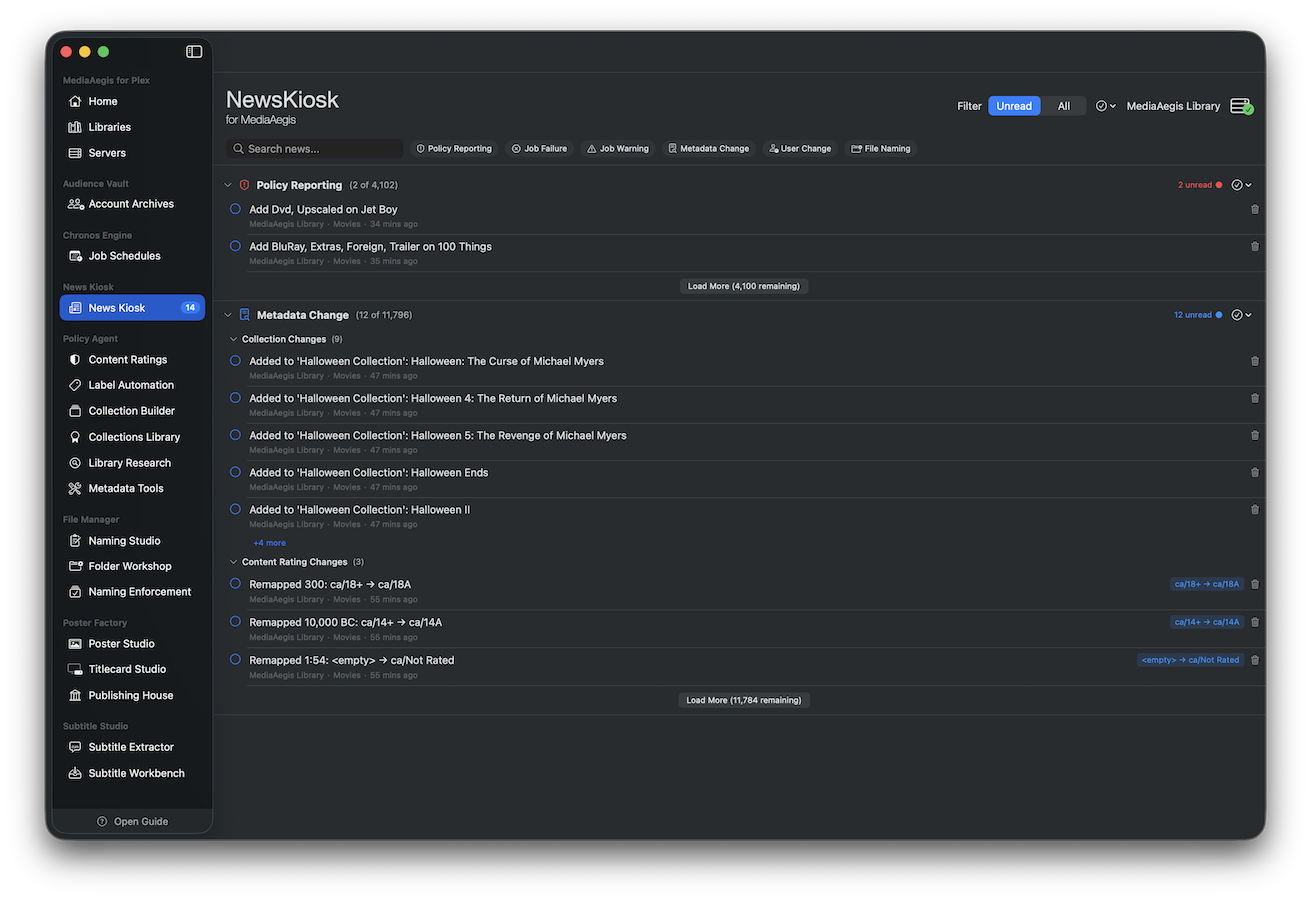Delete the 'Add Dvd, Upscaled on Jet Boy' item
Viewport: 1311px width, 900px height.
[x=1255, y=209]
